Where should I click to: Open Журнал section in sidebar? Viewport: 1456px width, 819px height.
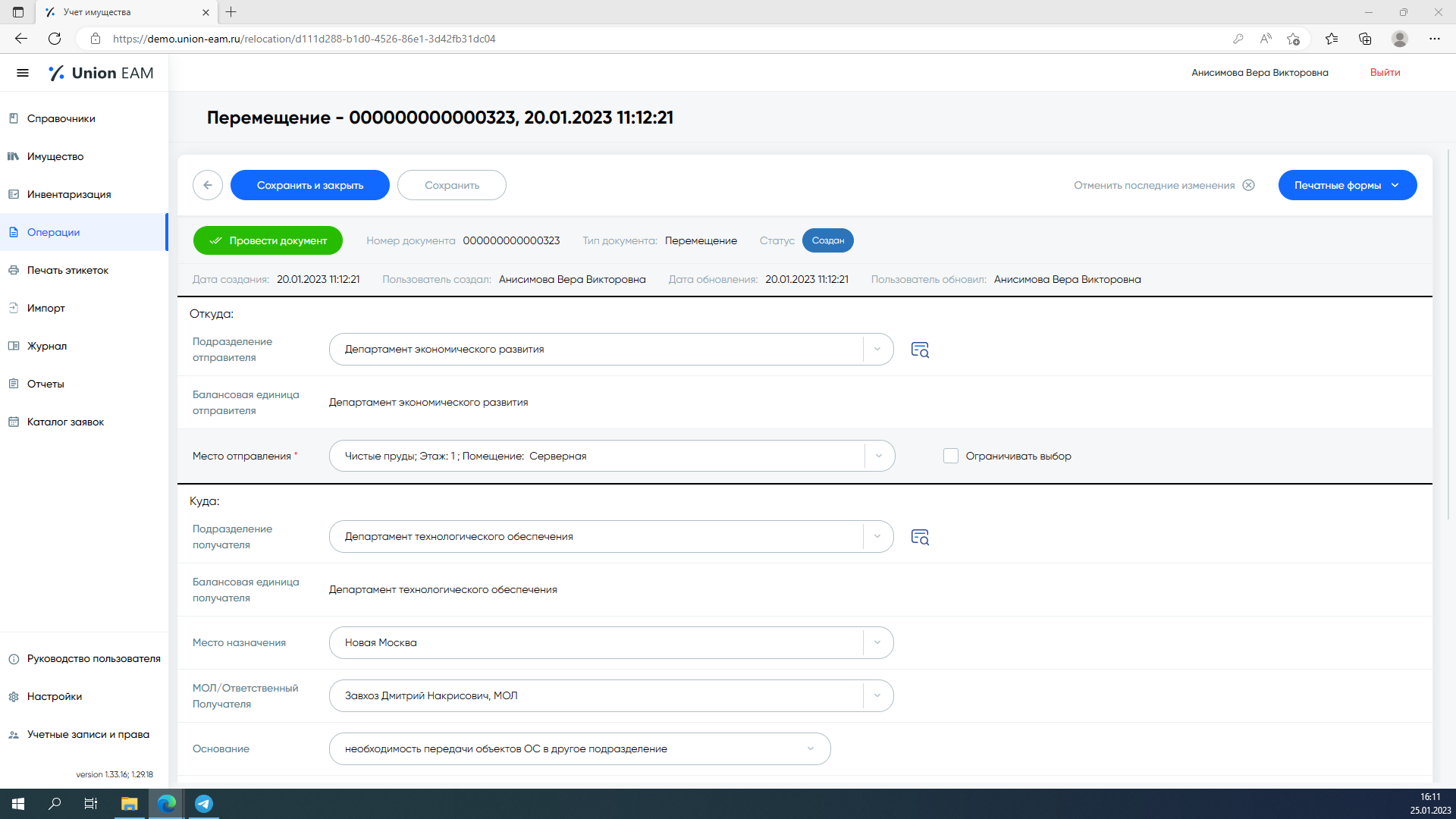coord(83,346)
